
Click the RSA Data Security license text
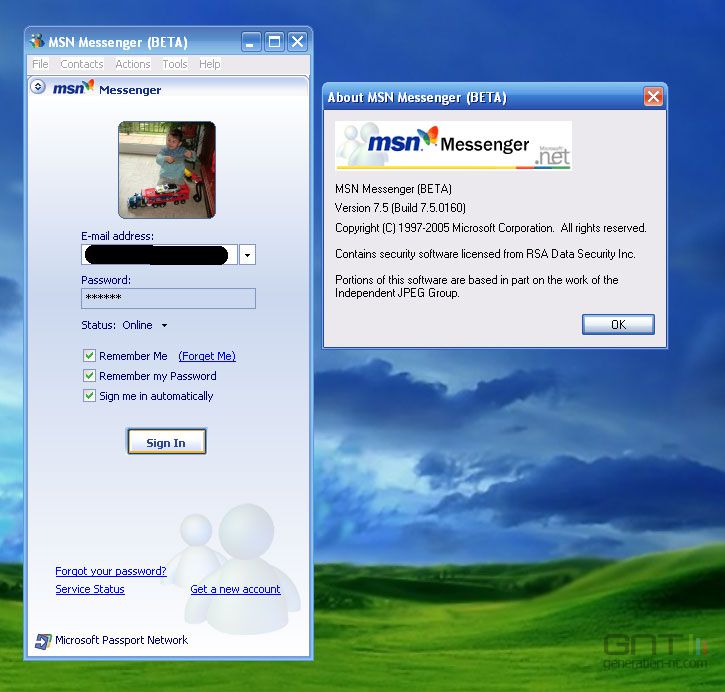pyautogui.click(x=485, y=254)
